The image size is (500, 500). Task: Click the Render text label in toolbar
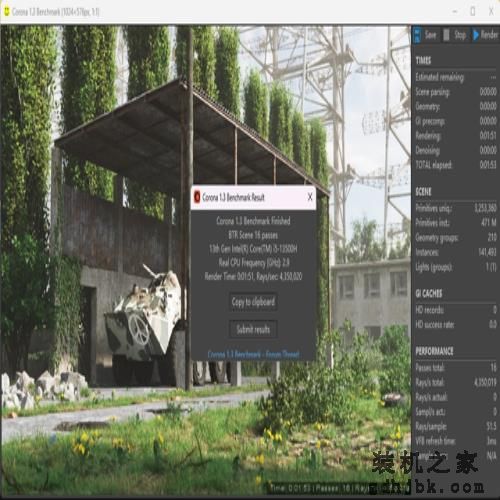489,35
